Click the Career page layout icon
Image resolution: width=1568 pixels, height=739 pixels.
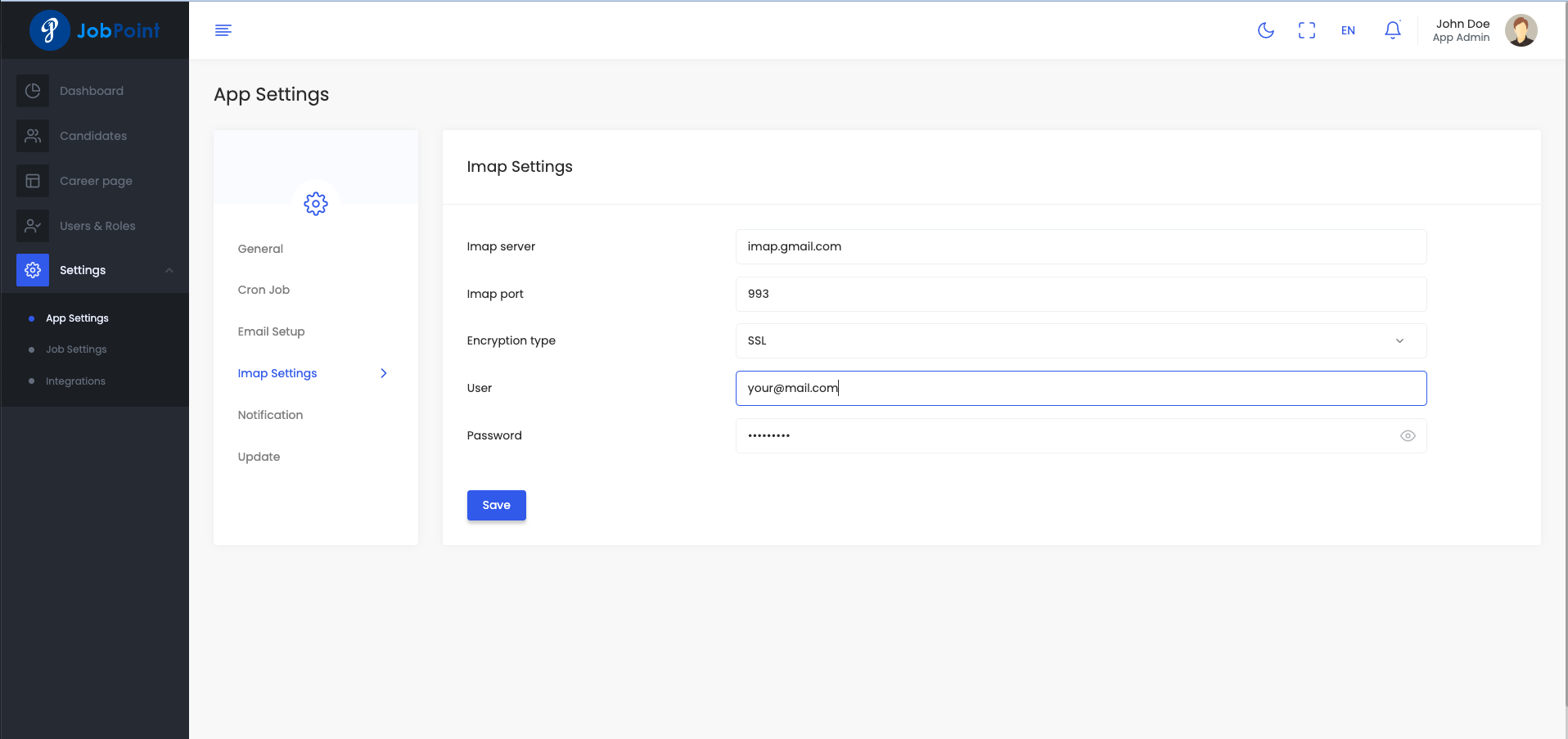[33, 181]
